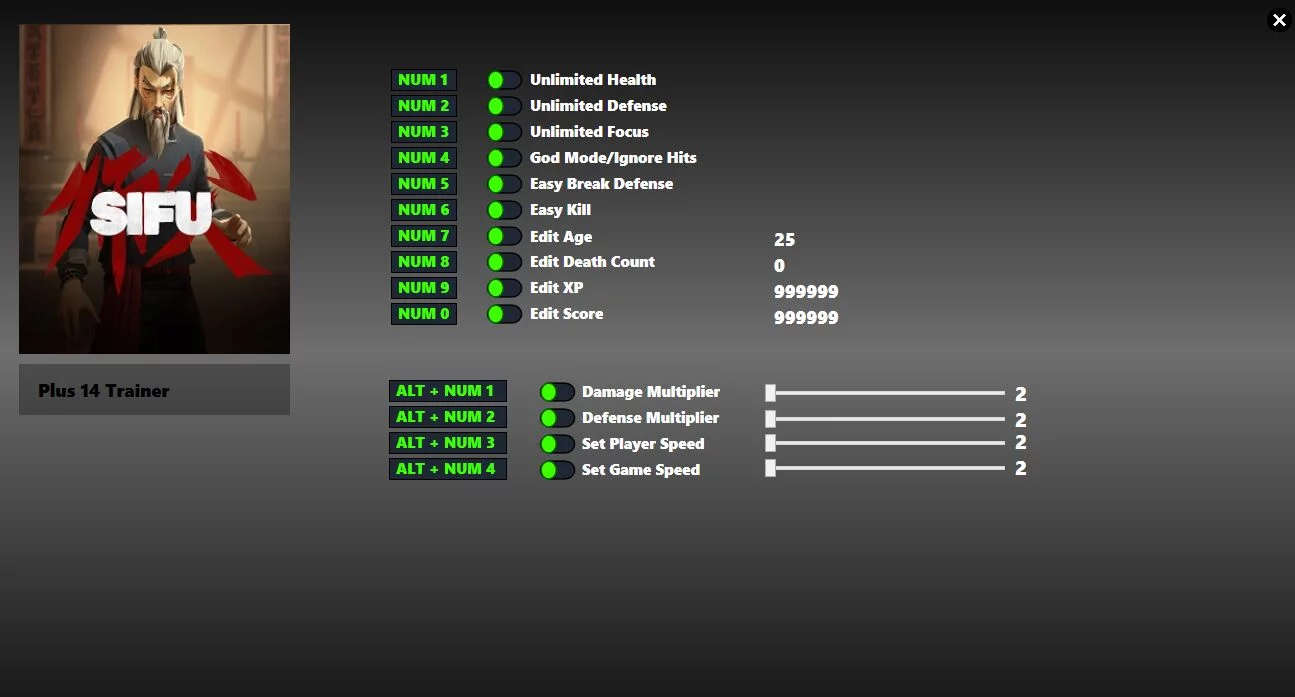Click the SIFU game cover image

pos(154,189)
